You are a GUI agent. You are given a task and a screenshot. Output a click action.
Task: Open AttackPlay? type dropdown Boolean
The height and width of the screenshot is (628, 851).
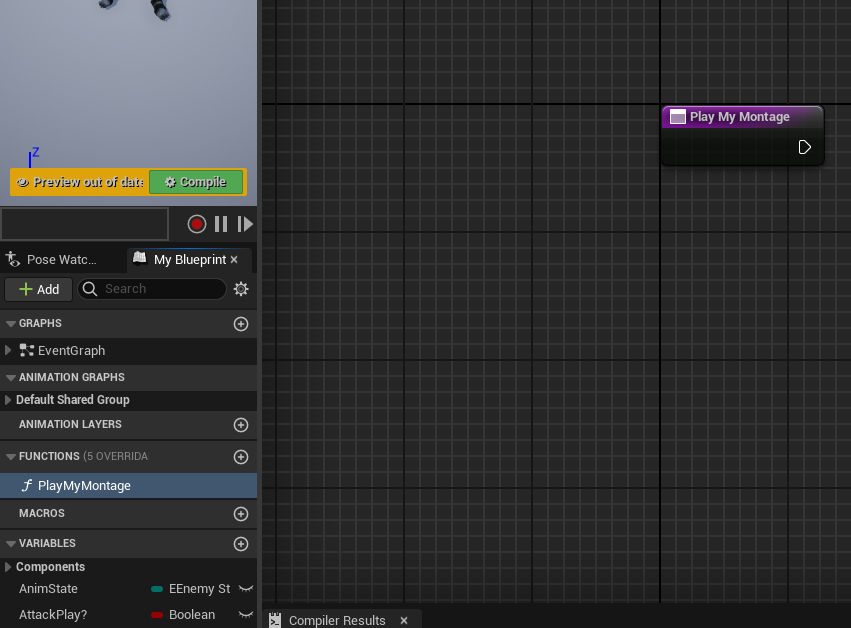pyautogui.click(x=183, y=615)
